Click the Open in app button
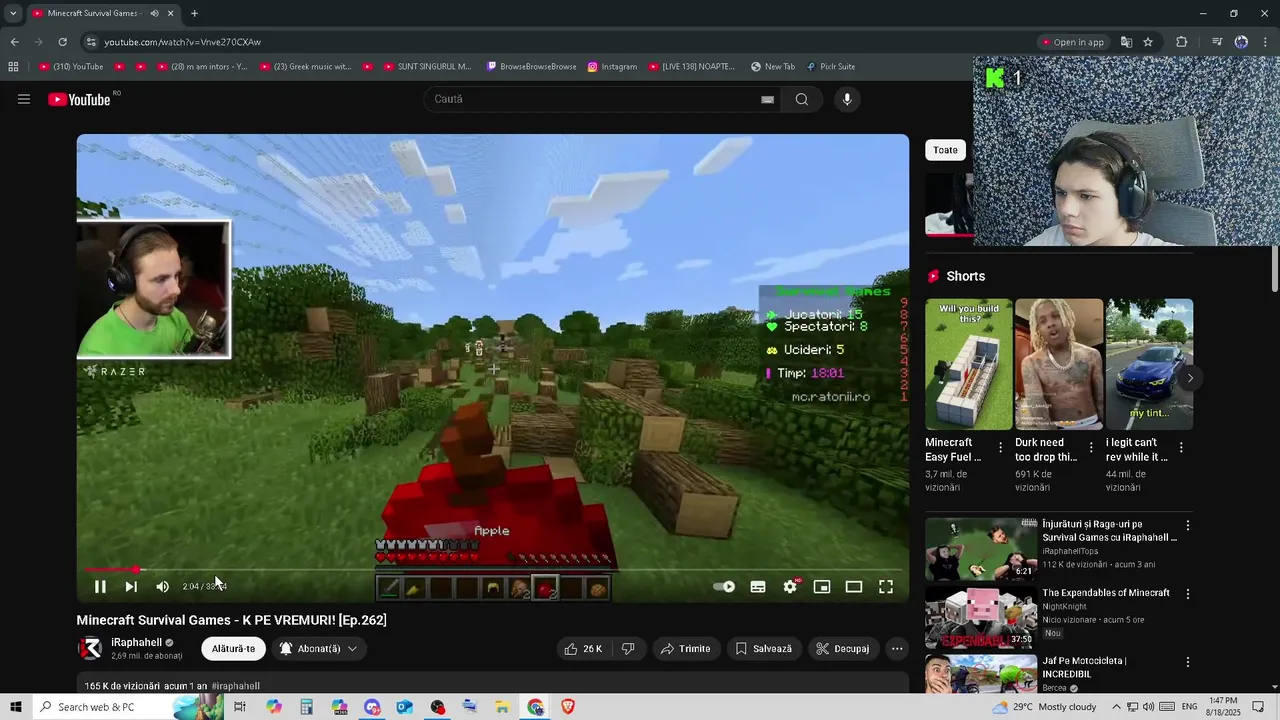 click(1073, 42)
